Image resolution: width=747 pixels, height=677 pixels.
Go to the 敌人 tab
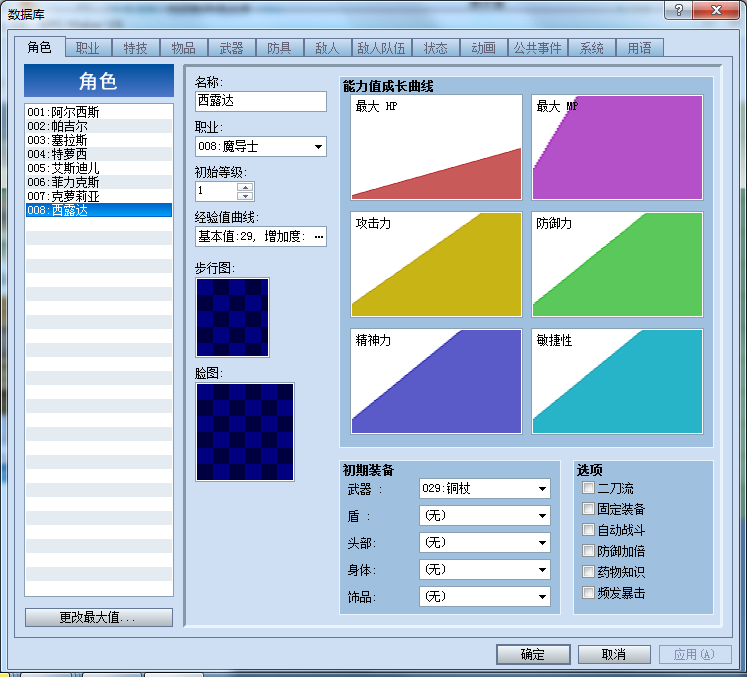click(328, 48)
